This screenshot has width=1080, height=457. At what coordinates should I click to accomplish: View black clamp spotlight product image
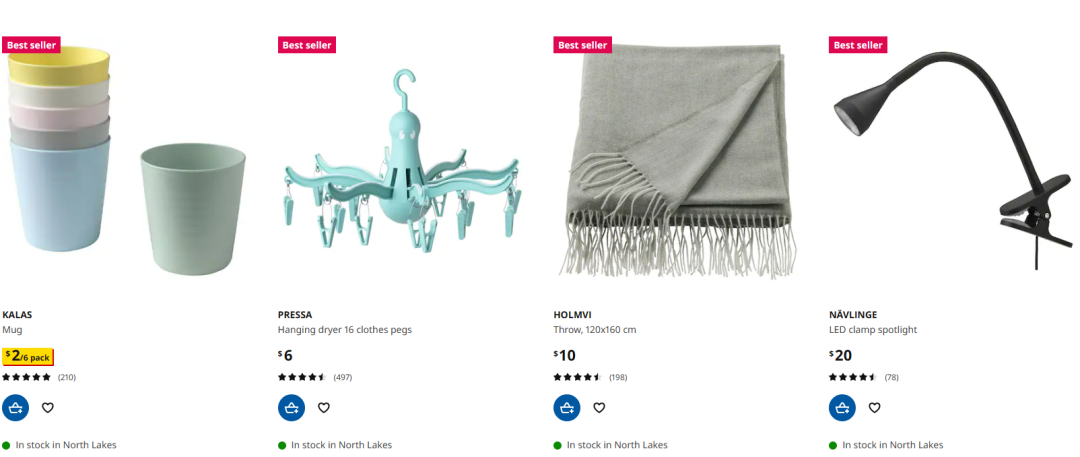pos(951,162)
